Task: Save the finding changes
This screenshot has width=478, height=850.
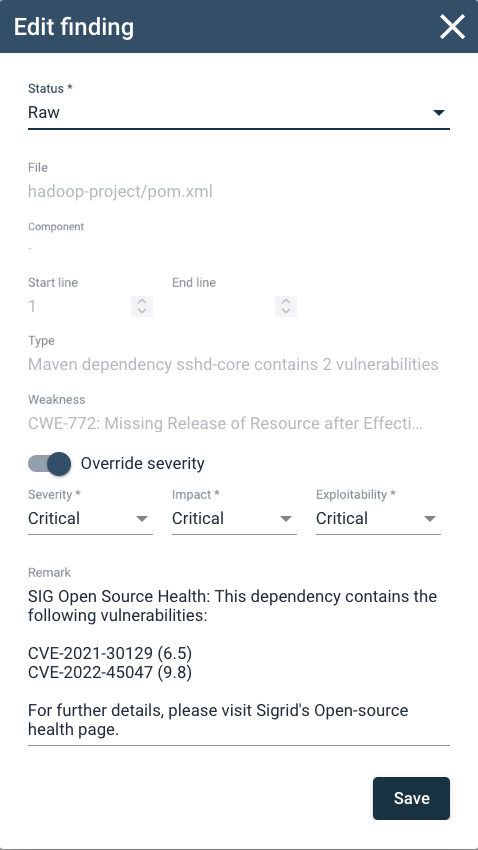Action: [x=411, y=798]
